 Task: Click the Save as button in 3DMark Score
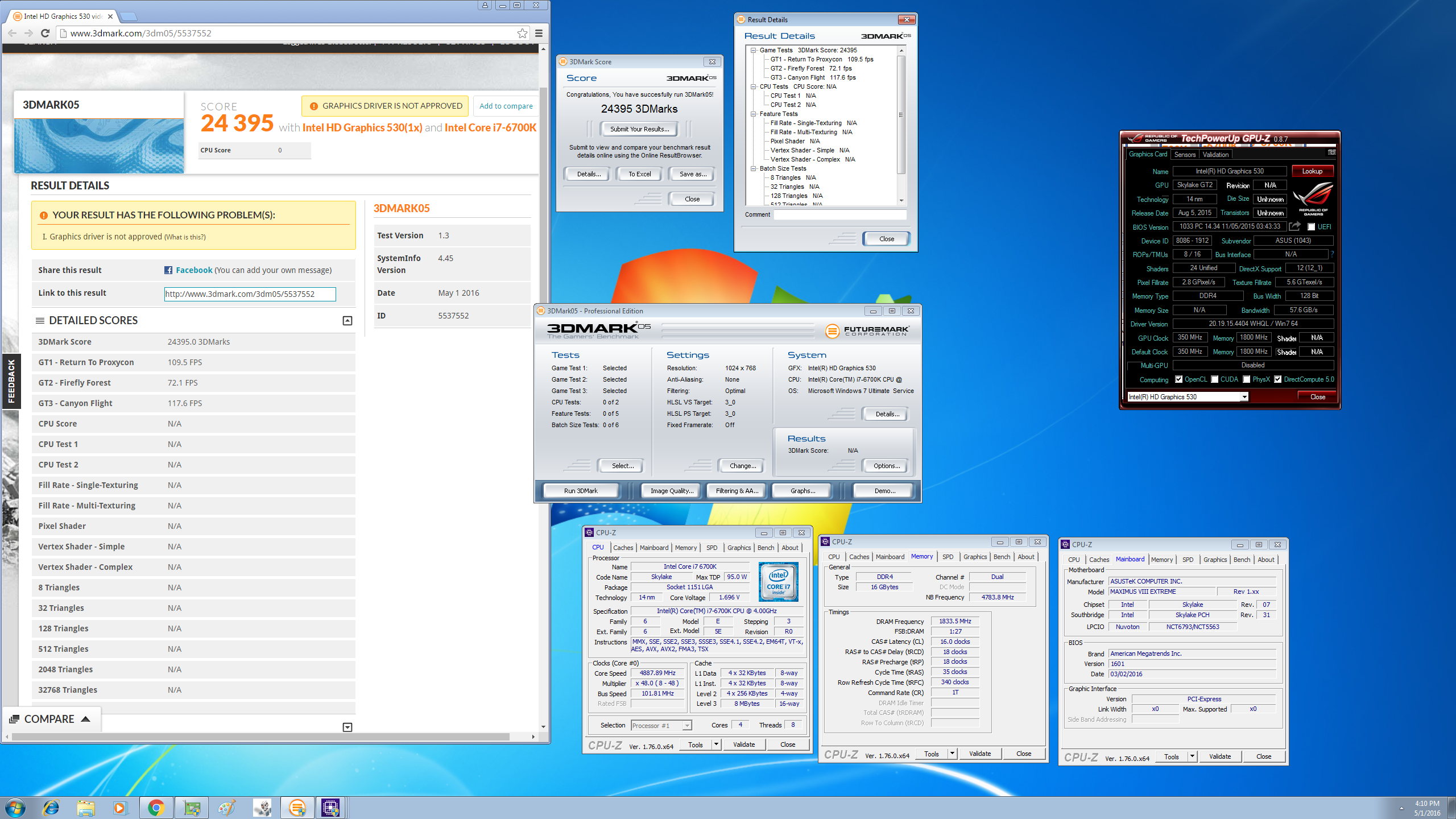click(692, 174)
